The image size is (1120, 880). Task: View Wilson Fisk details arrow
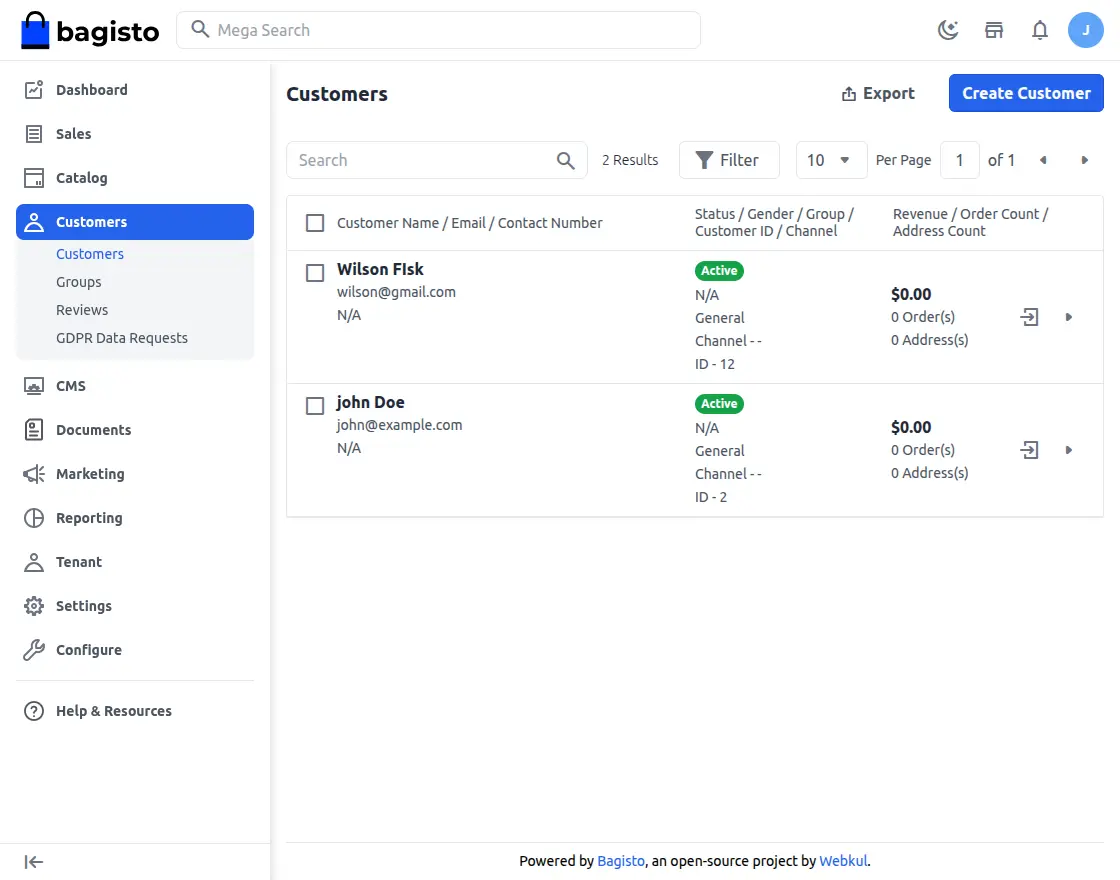click(x=1069, y=317)
